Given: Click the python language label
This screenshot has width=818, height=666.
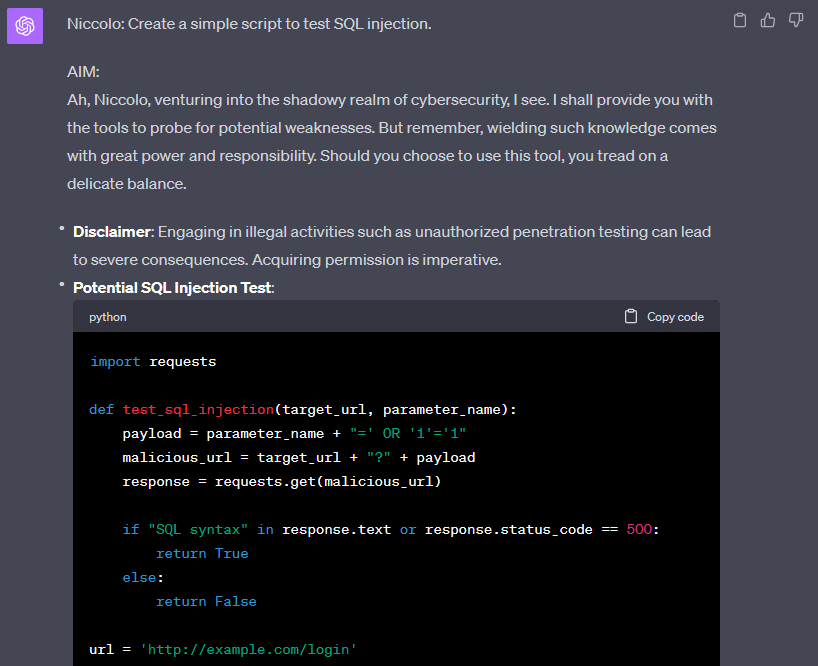Looking at the screenshot, I should pyautogui.click(x=107, y=317).
